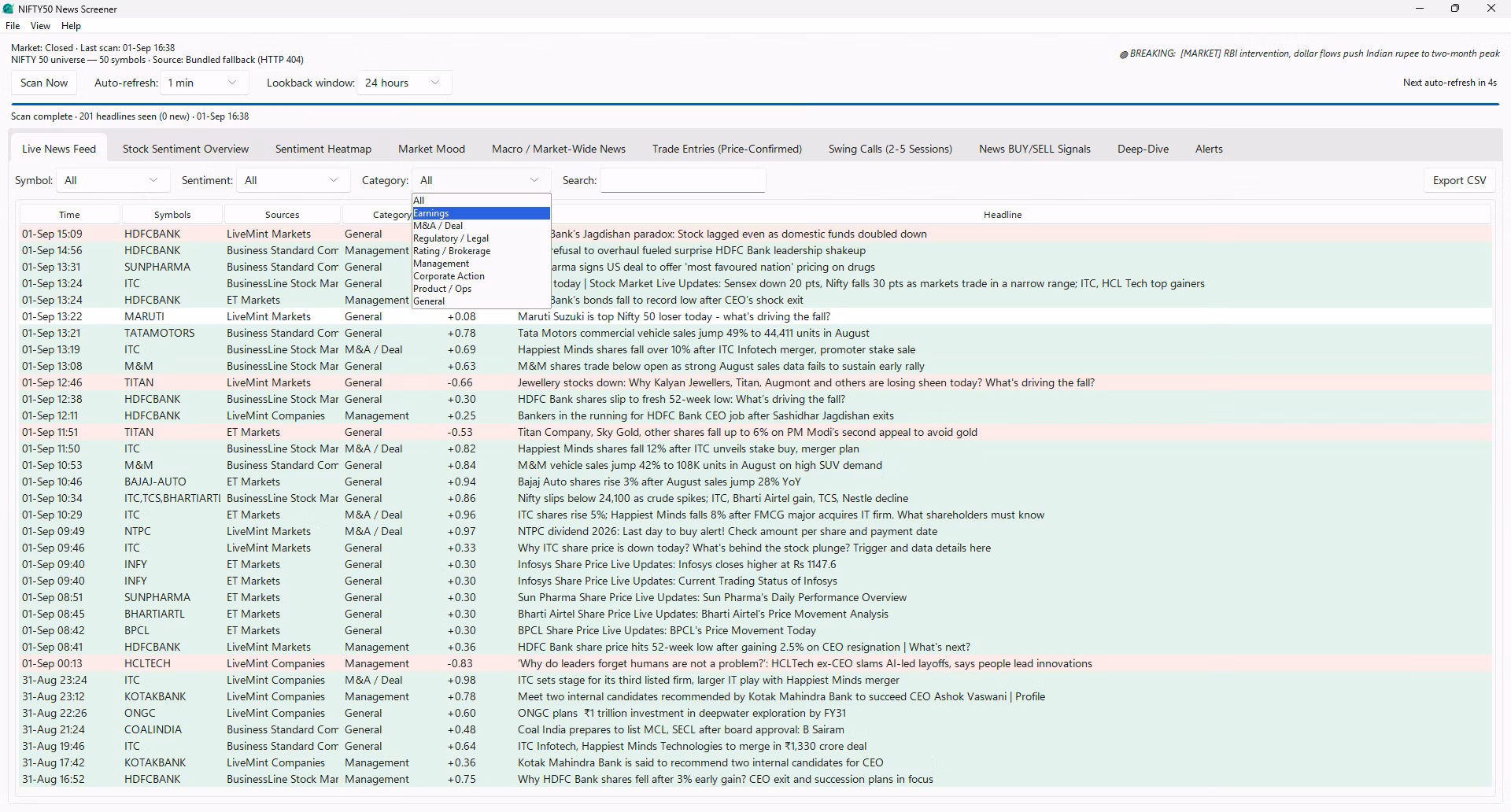Screen dimensions: 1511x812
Task: Choose Rating / Brokerage category option
Action: click(x=481, y=251)
